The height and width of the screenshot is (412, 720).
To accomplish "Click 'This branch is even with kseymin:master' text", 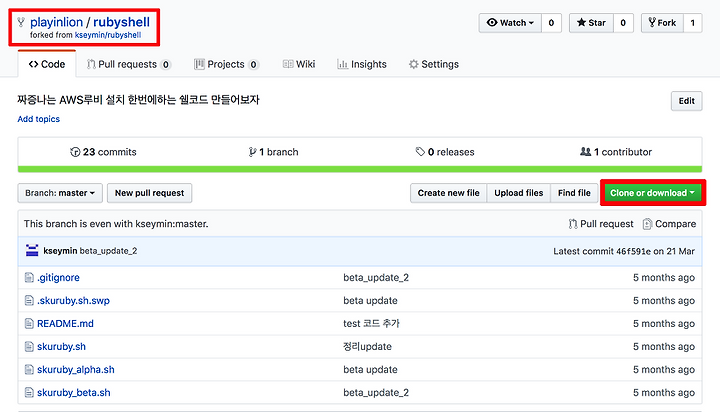I will click(x=116, y=224).
